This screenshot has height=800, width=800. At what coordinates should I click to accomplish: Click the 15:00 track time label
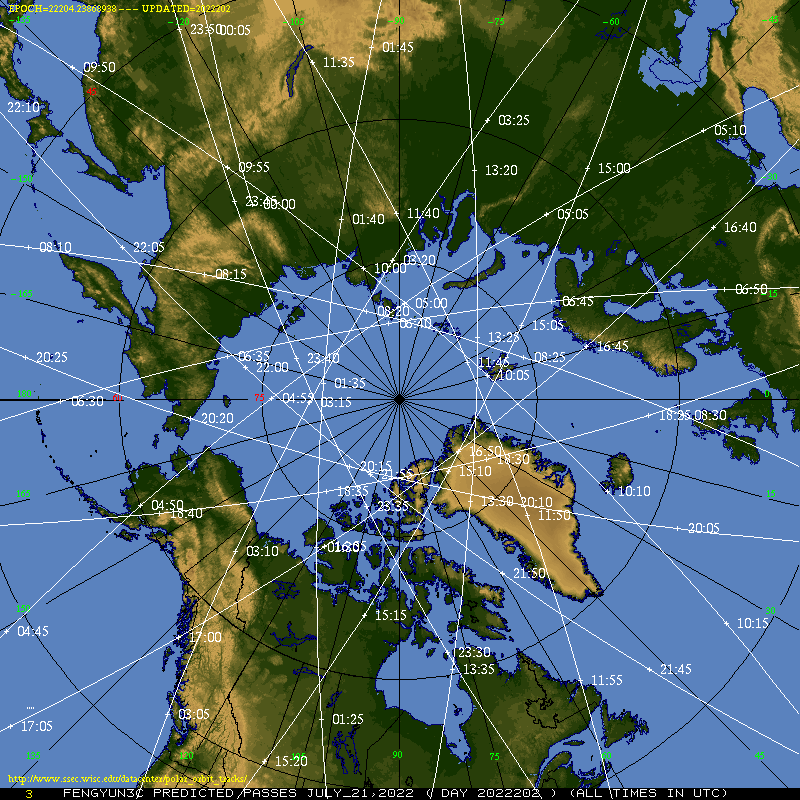[x=614, y=168]
